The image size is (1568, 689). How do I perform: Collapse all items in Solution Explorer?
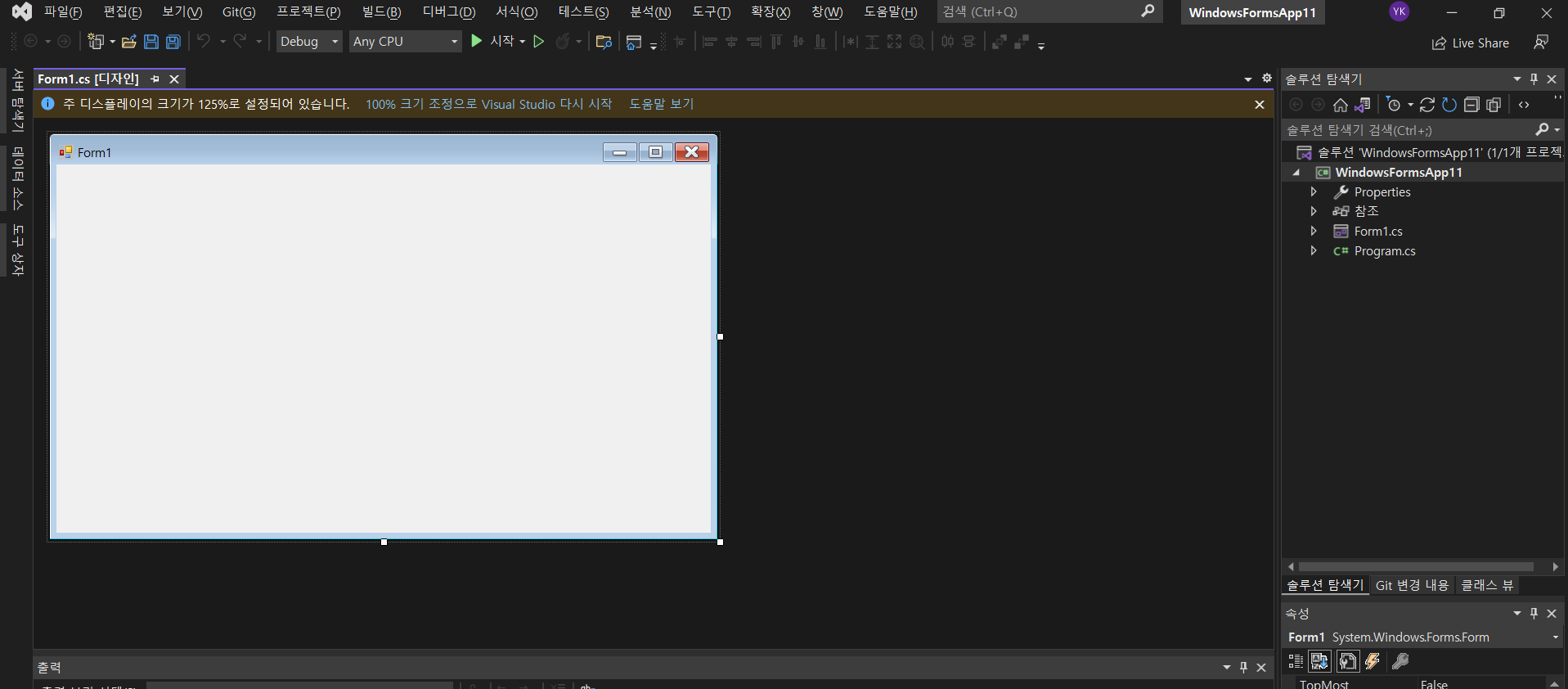point(1471,105)
